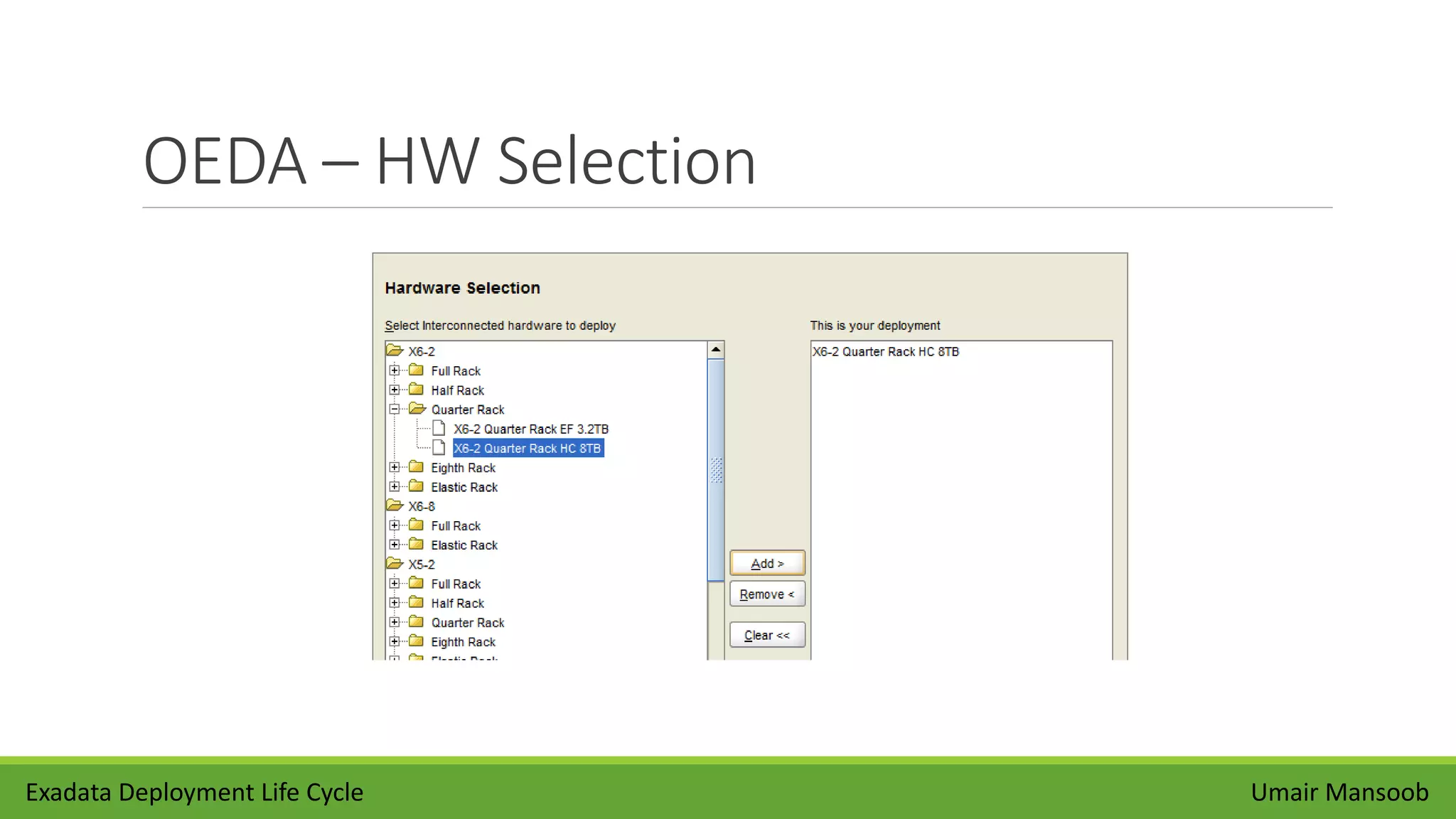Click the Remove < button
Screen dimensions: 1456x819
pyautogui.click(x=767, y=594)
